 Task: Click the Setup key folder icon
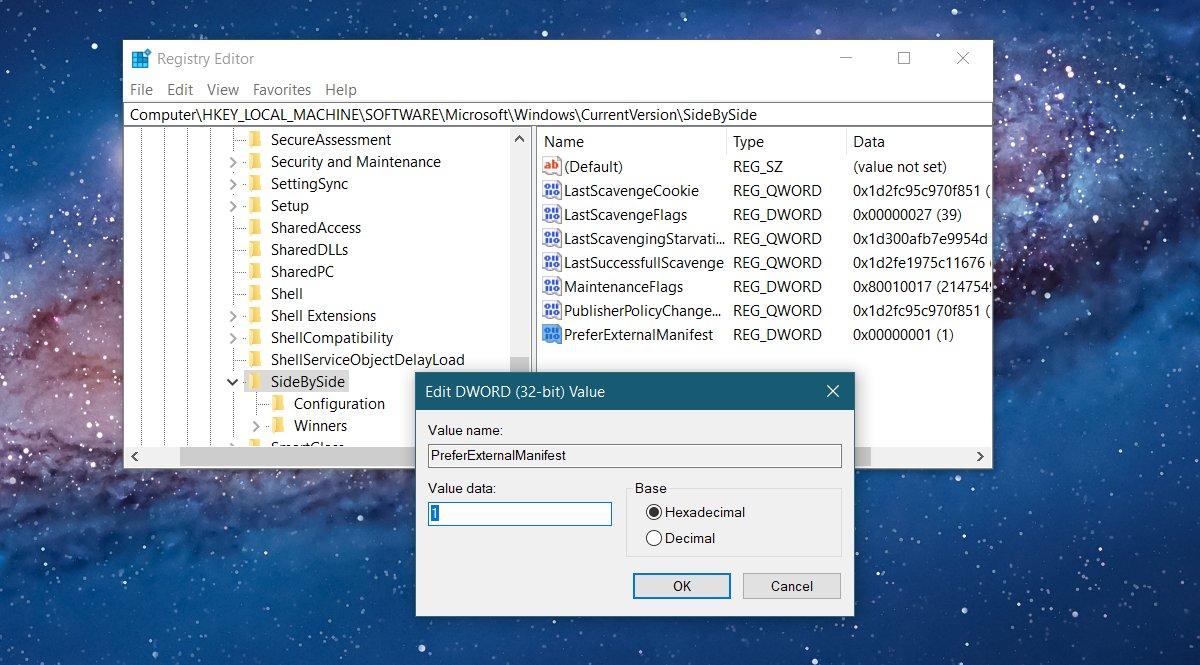(x=254, y=206)
